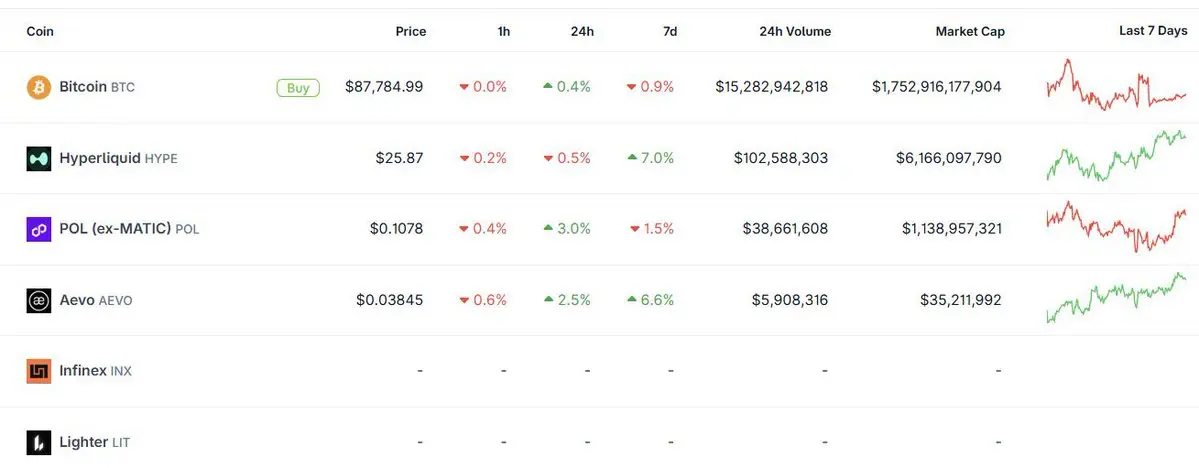
Task: Click the Lighter coin logo icon
Action: click(x=38, y=442)
